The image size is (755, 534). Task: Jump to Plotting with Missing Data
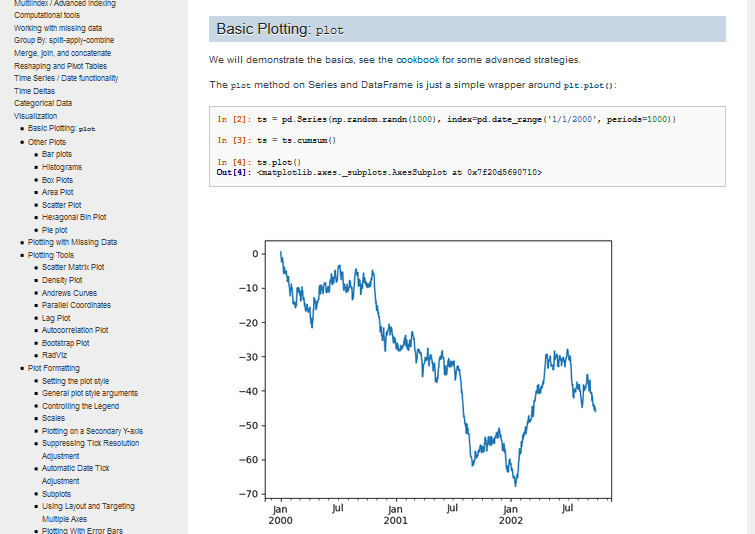click(72, 242)
